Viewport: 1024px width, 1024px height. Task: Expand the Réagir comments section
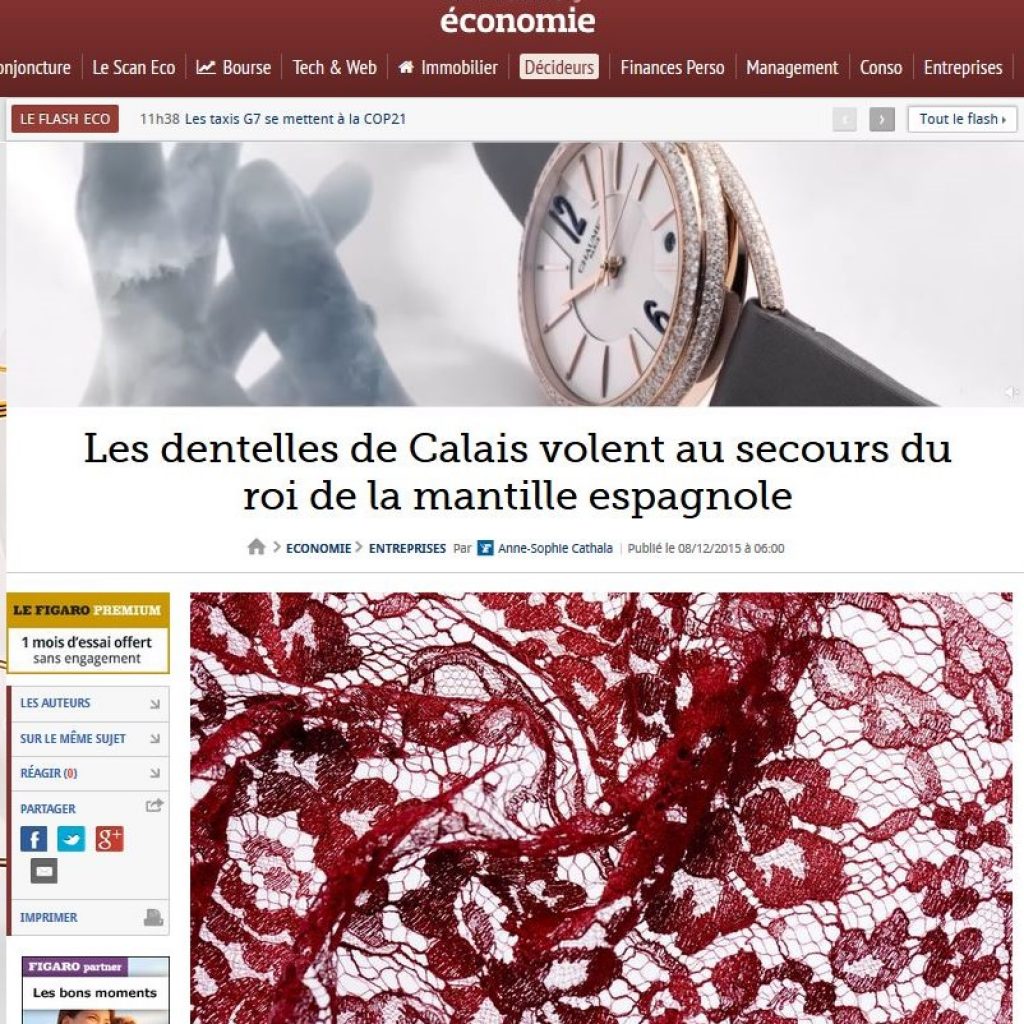[90, 773]
